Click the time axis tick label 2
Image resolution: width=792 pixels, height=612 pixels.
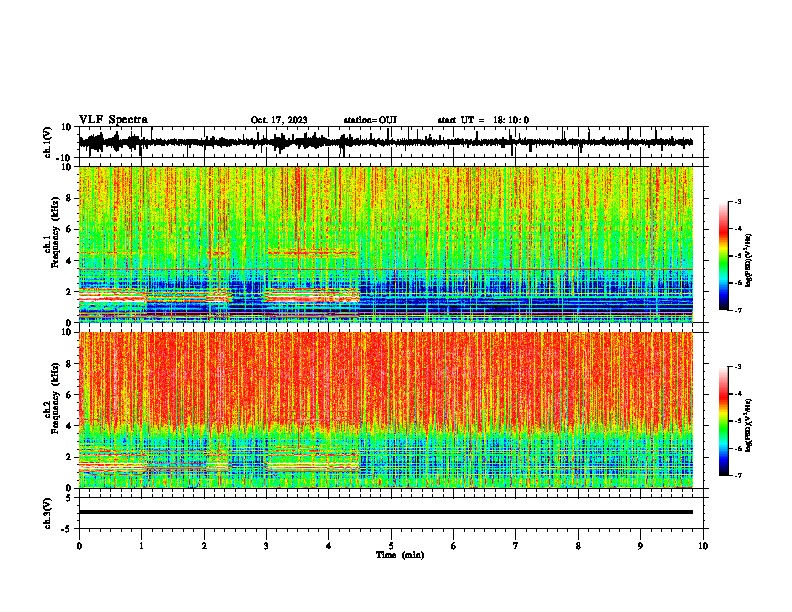[x=204, y=546]
